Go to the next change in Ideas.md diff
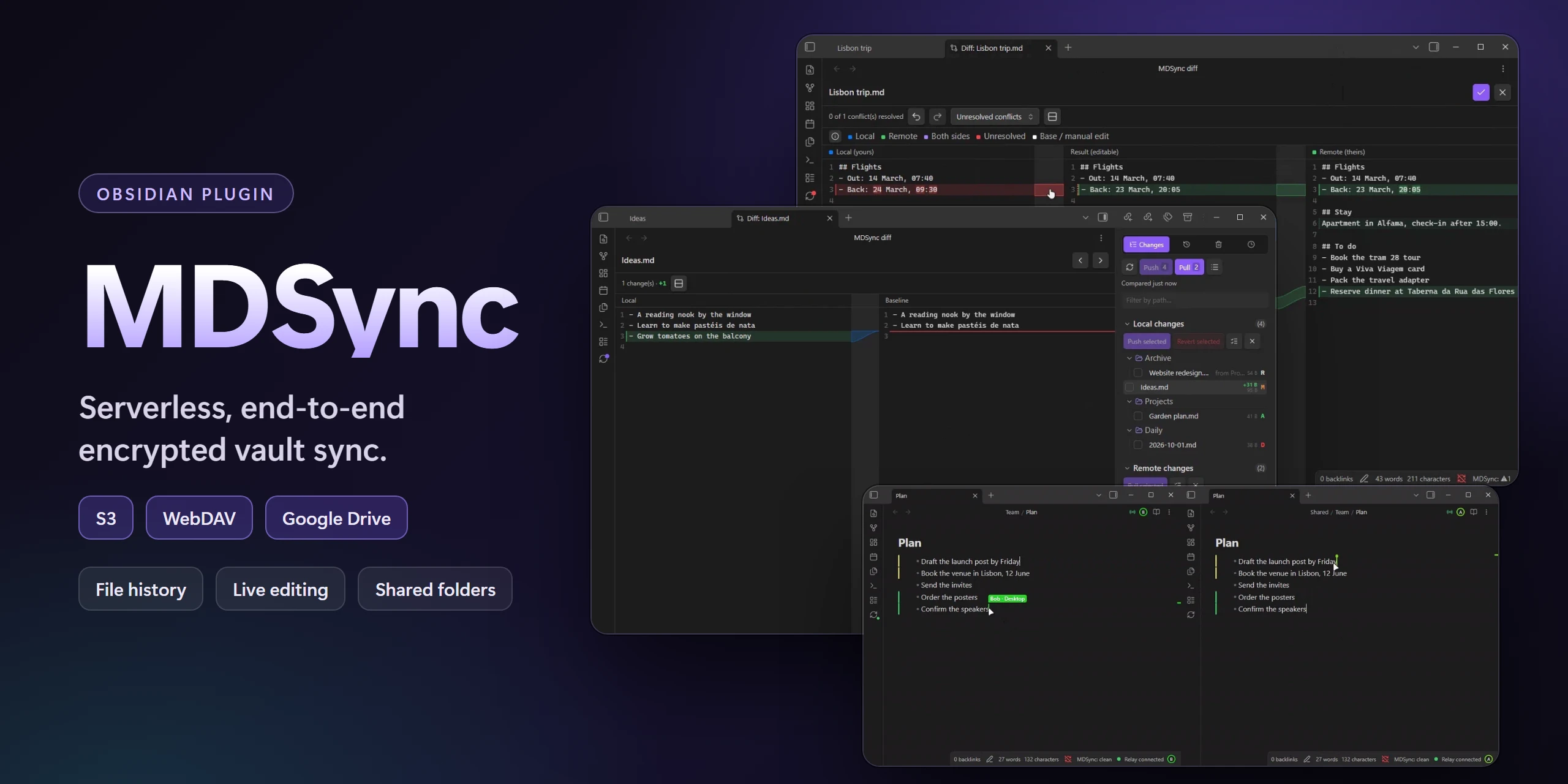Screen dimensions: 1568x784 1101,260
